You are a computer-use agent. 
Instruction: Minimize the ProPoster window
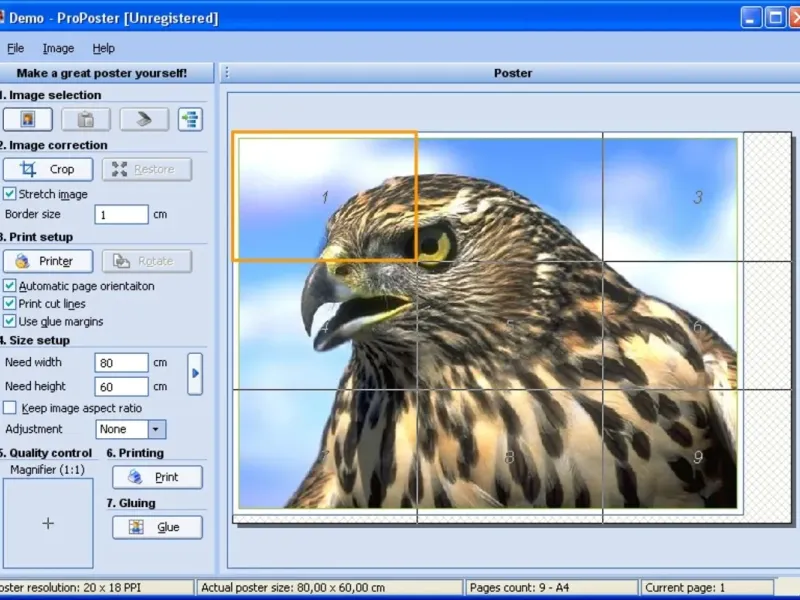pos(751,18)
